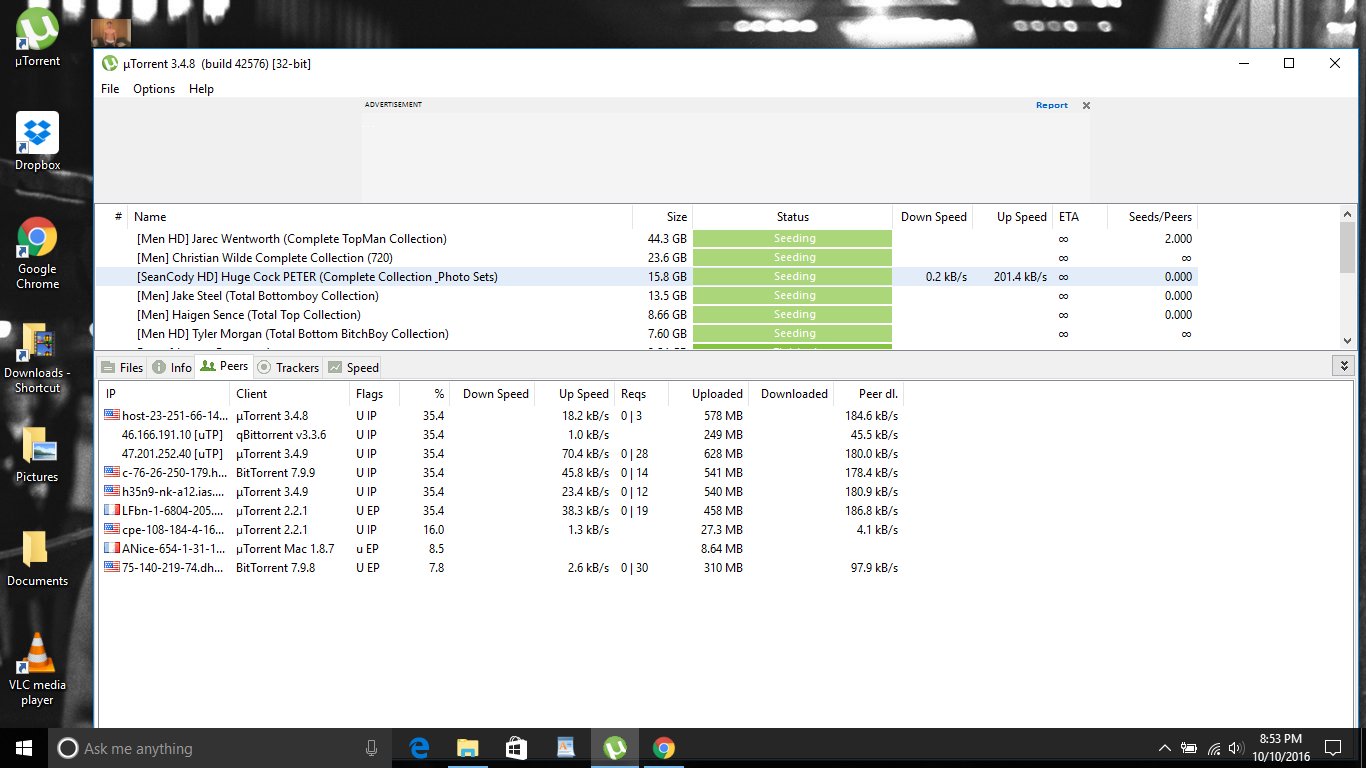1366x768 pixels.
Task: Sort torrents by the Size column header
Action: click(x=662, y=217)
